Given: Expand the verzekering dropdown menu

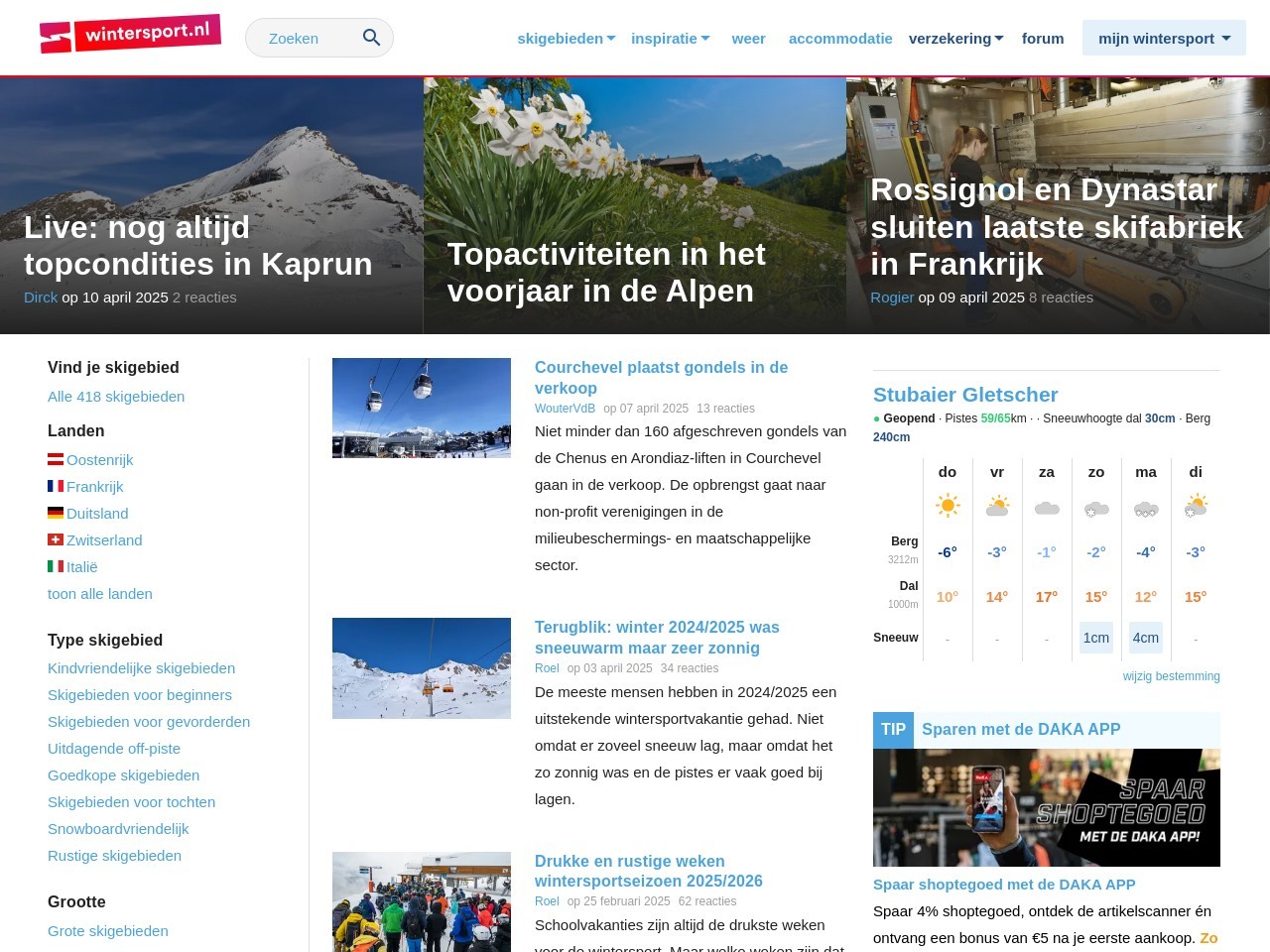Looking at the screenshot, I should 956,38.
